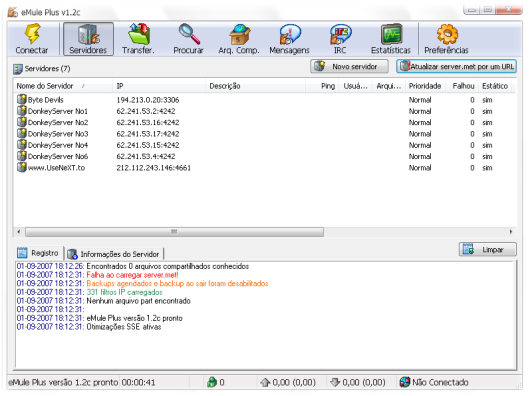Sort by Nome do Servidor column
530x396 pixels.
coord(63,86)
